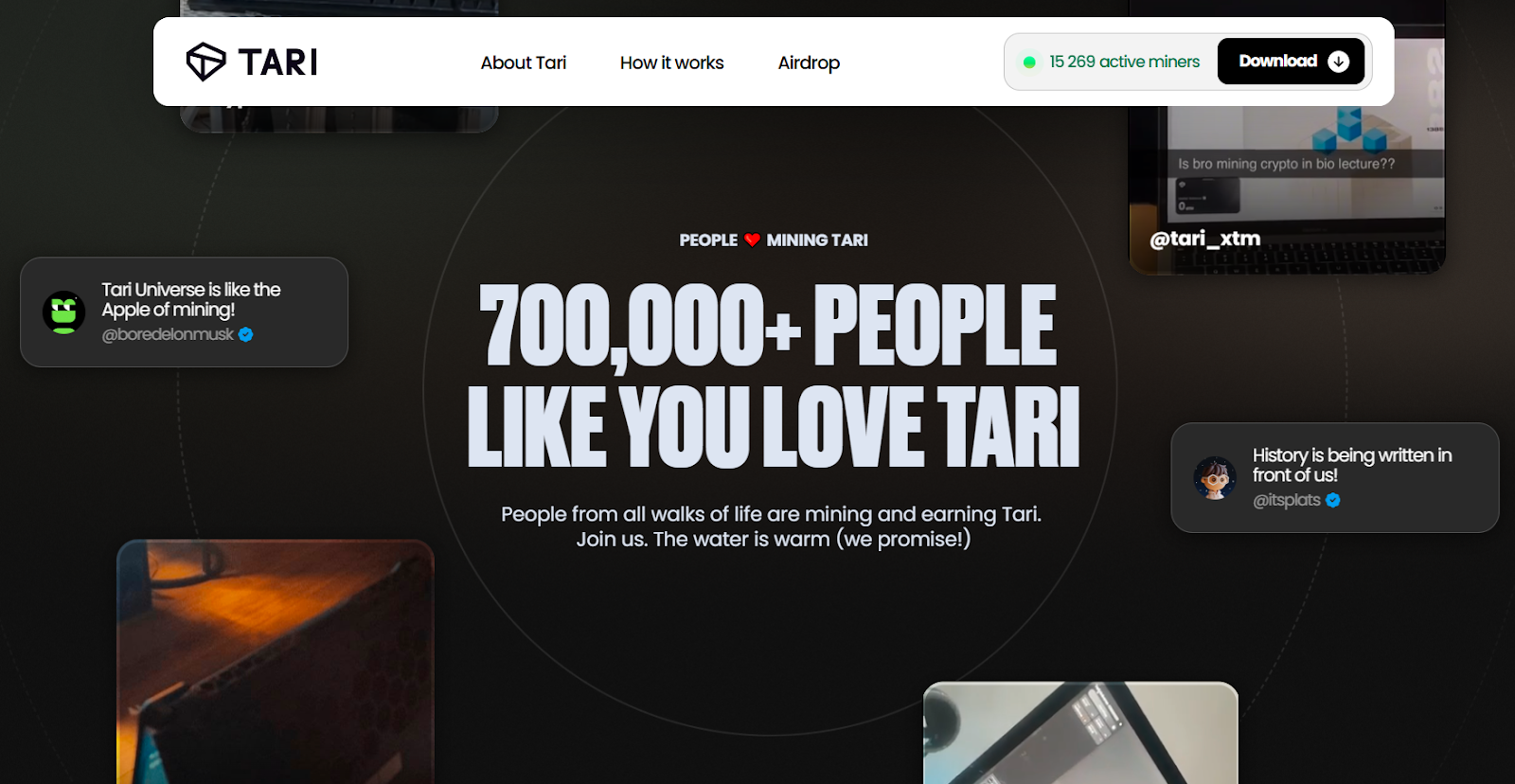The height and width of the screenshot is (784, 1515).
Task: Click the @tari_xtm handle
Action: 1204,239
